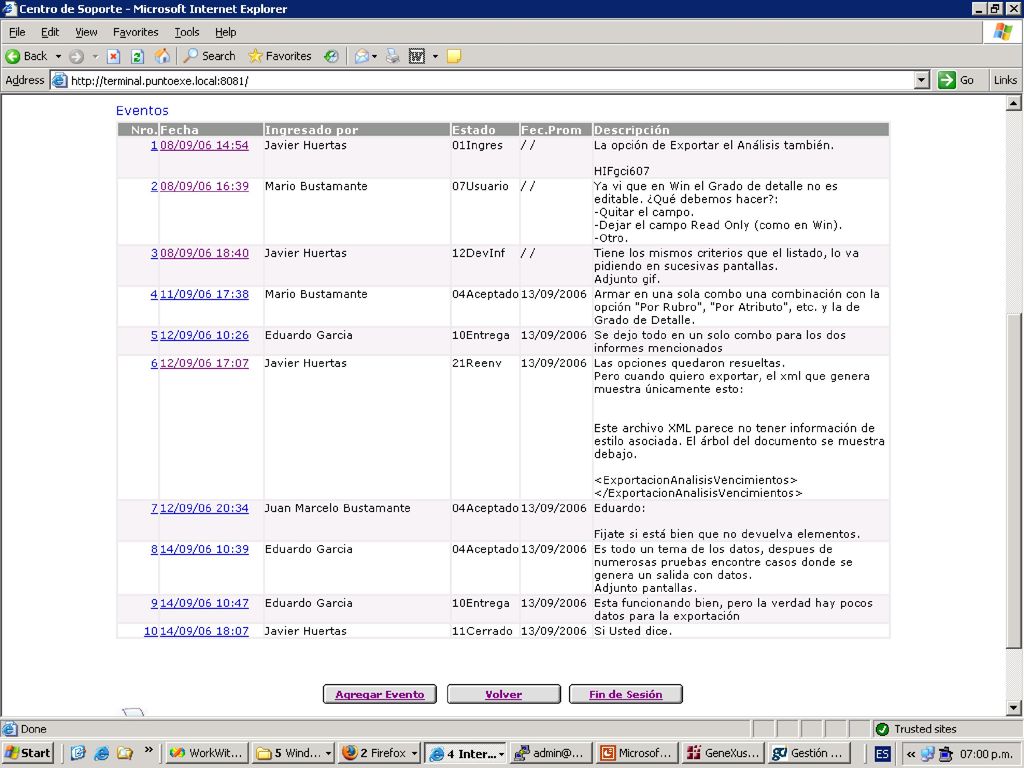Image resolution: width=1024 pixels, height=768 pixels.
Task: Refresh the page using the Refresh icon
Action: click(137, 56)
